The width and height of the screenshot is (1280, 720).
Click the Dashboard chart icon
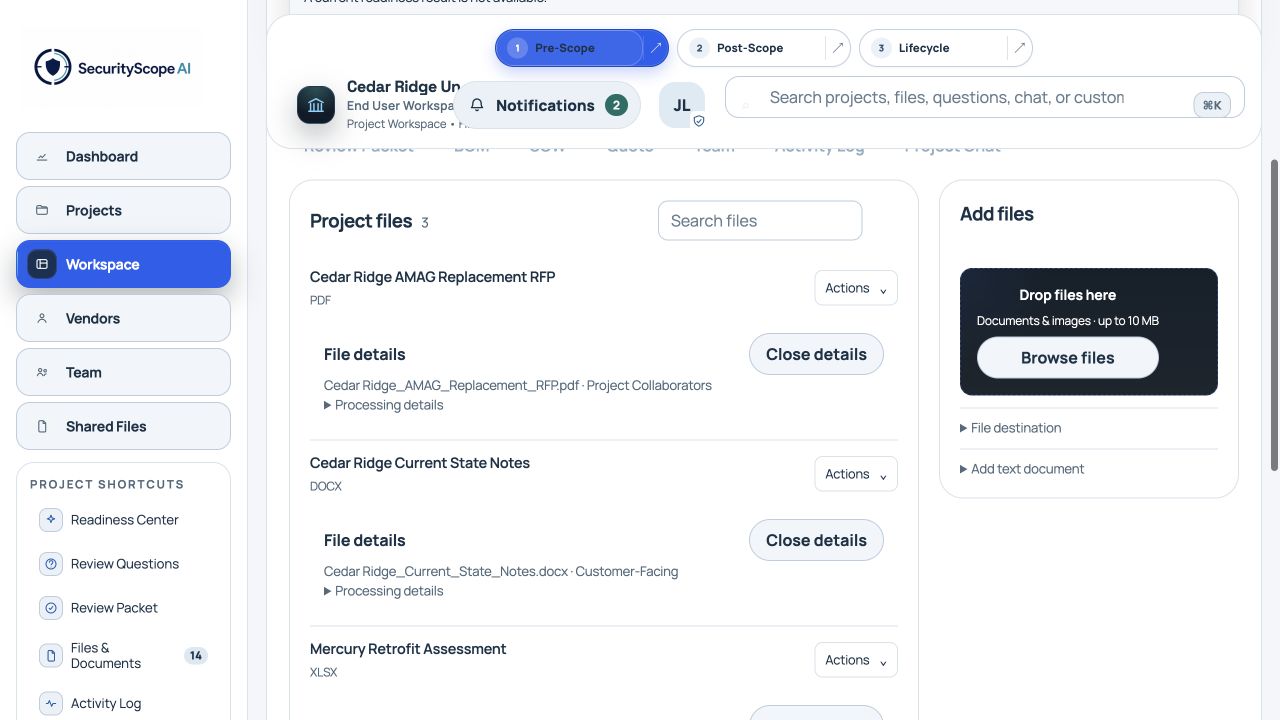[x=42, y=157]
